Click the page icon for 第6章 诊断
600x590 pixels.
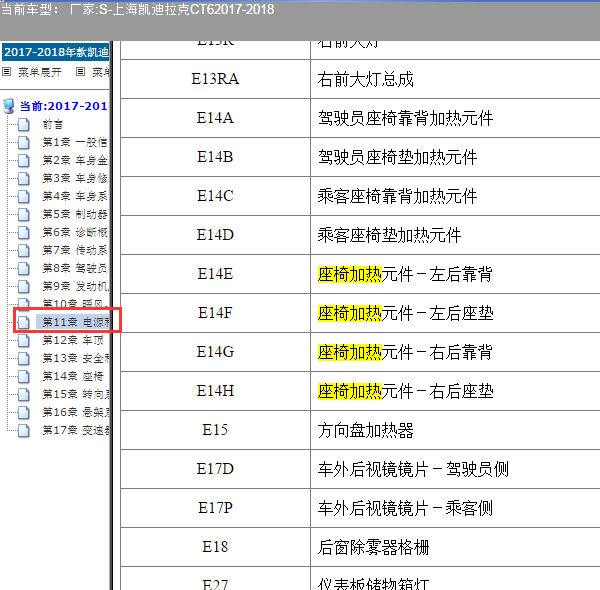coord(24,232)
